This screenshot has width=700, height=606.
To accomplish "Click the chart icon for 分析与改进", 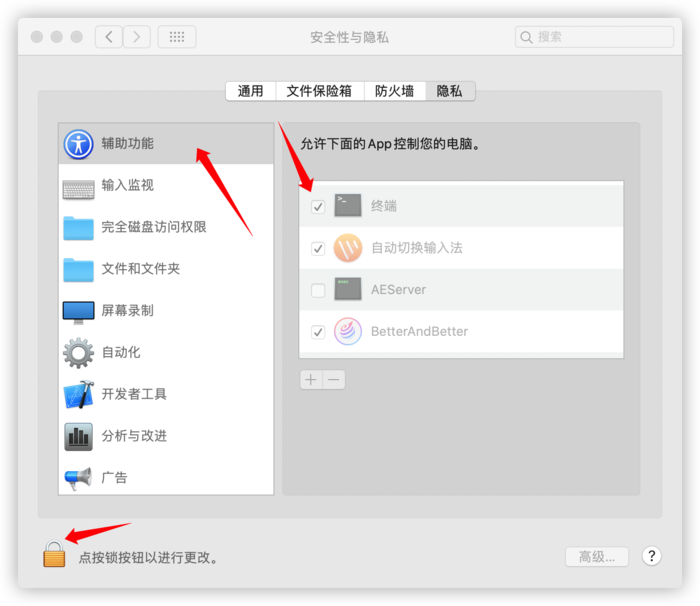I will tap(79, 436).
